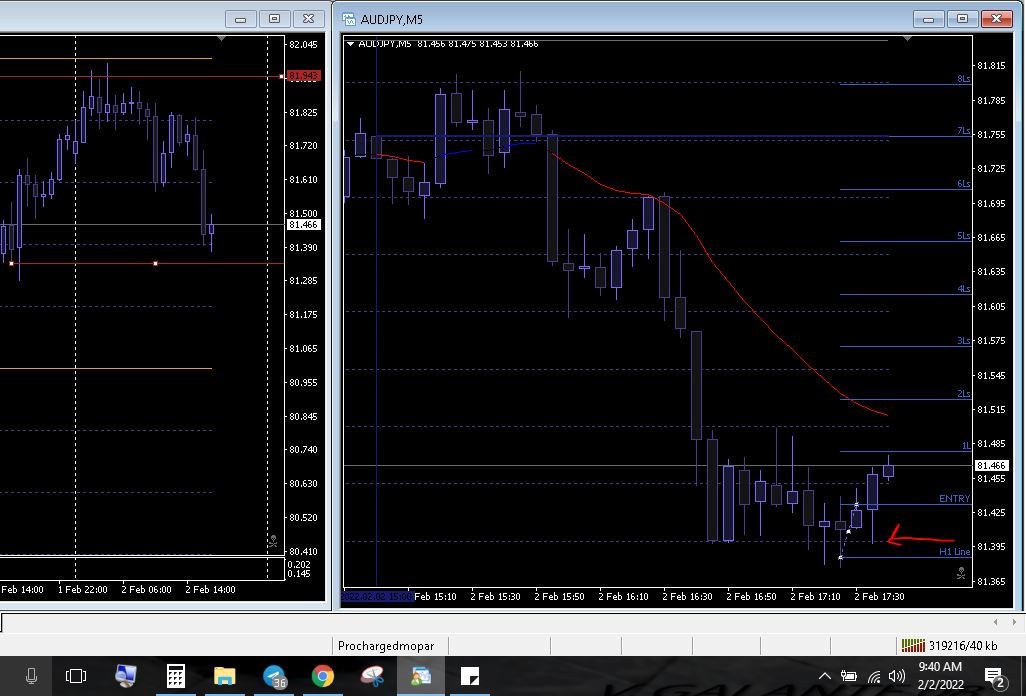This screenshot has height=696, width=1026.
Task: Select the H1 Line on the chart
Action: [x=954, y=552]
